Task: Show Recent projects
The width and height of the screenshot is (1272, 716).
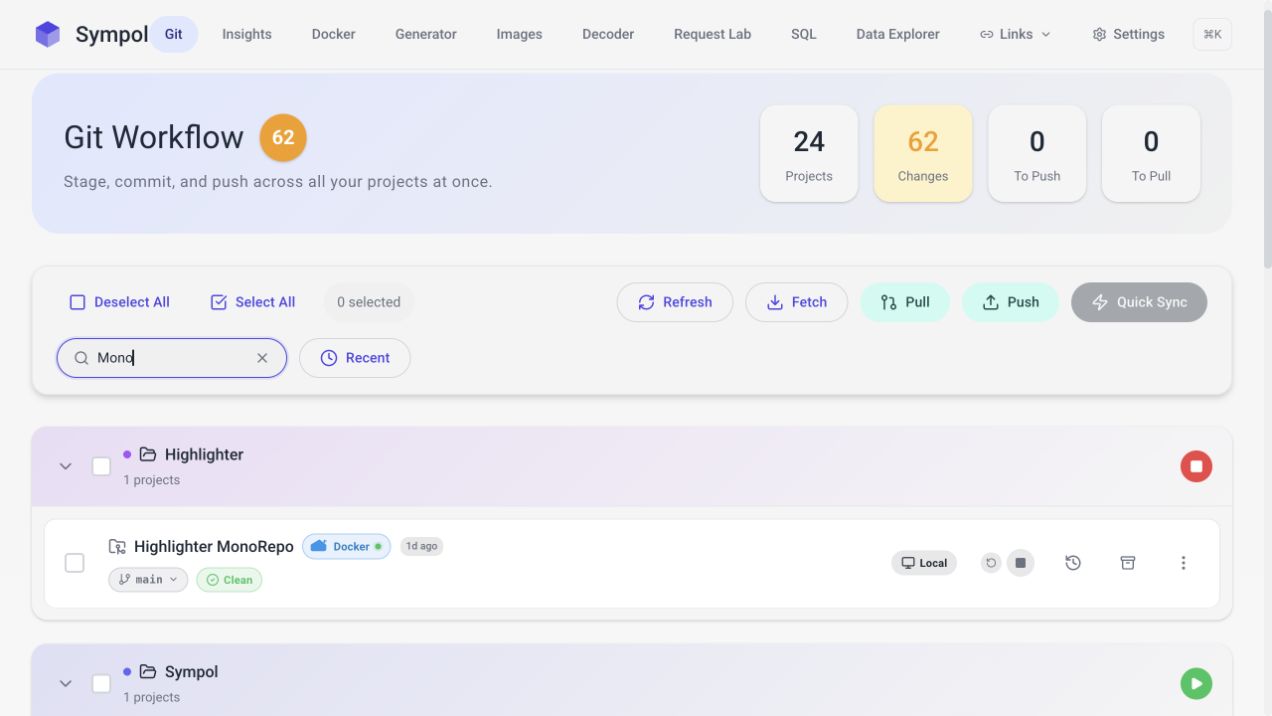Action: (355, 358)
